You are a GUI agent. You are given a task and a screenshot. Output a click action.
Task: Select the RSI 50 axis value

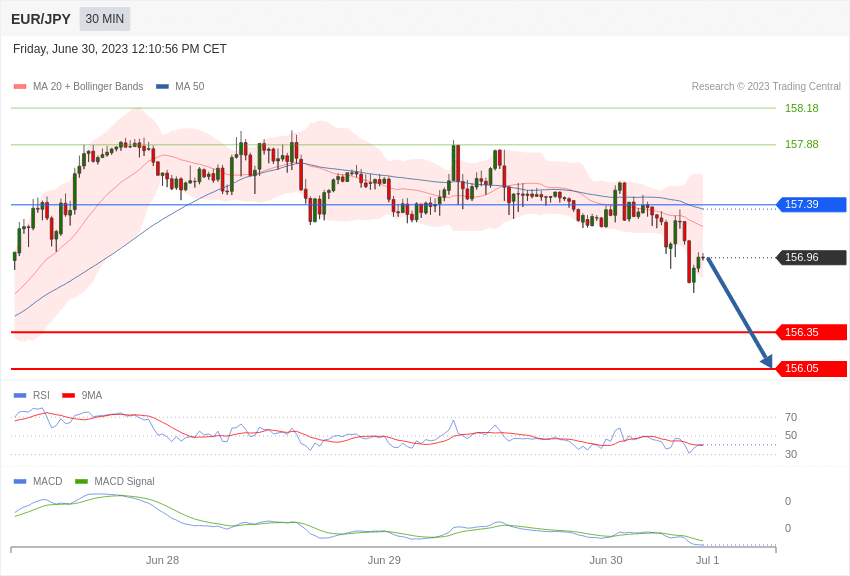(x=791, y=435)
